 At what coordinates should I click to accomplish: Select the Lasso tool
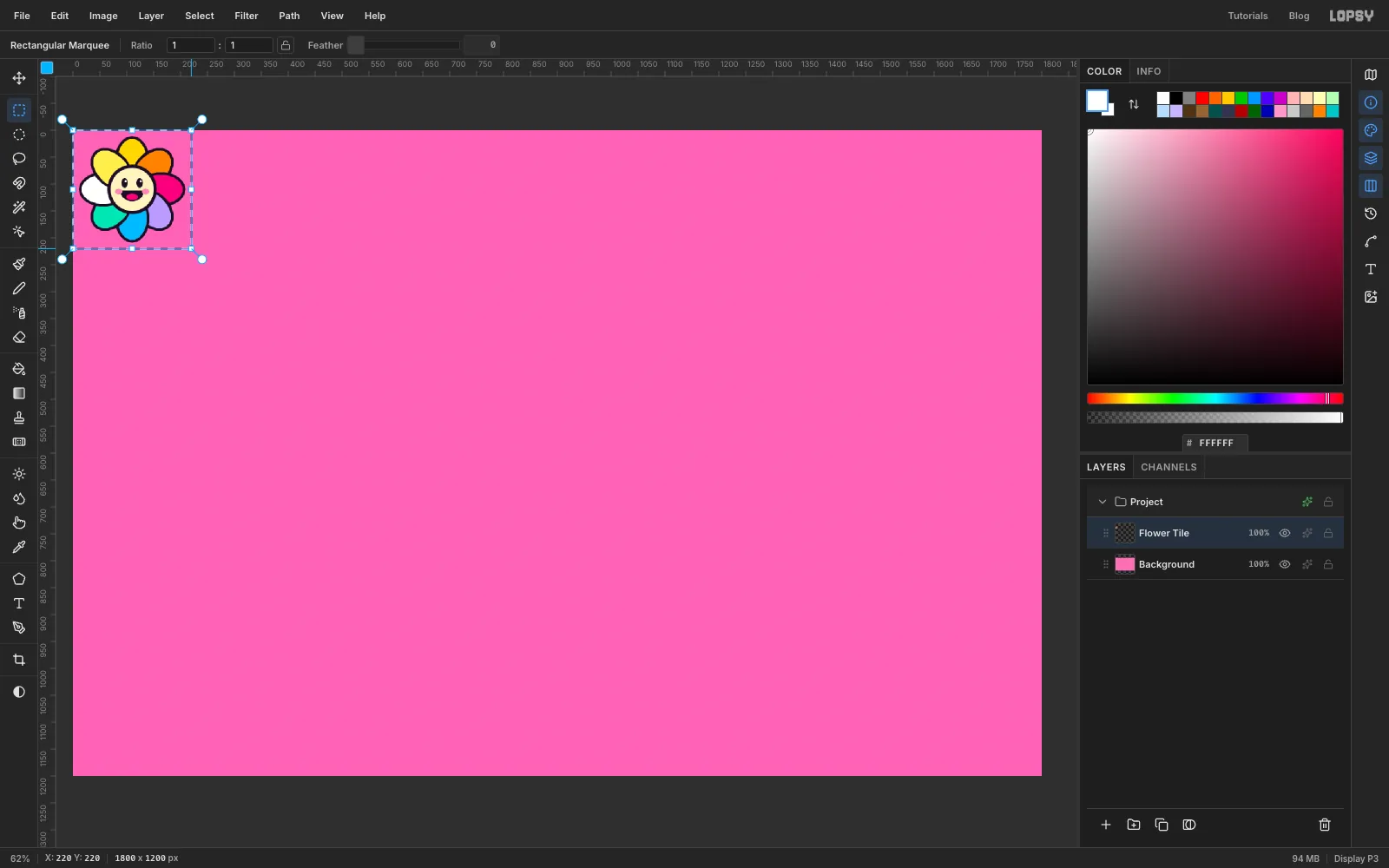pos(19,159)
